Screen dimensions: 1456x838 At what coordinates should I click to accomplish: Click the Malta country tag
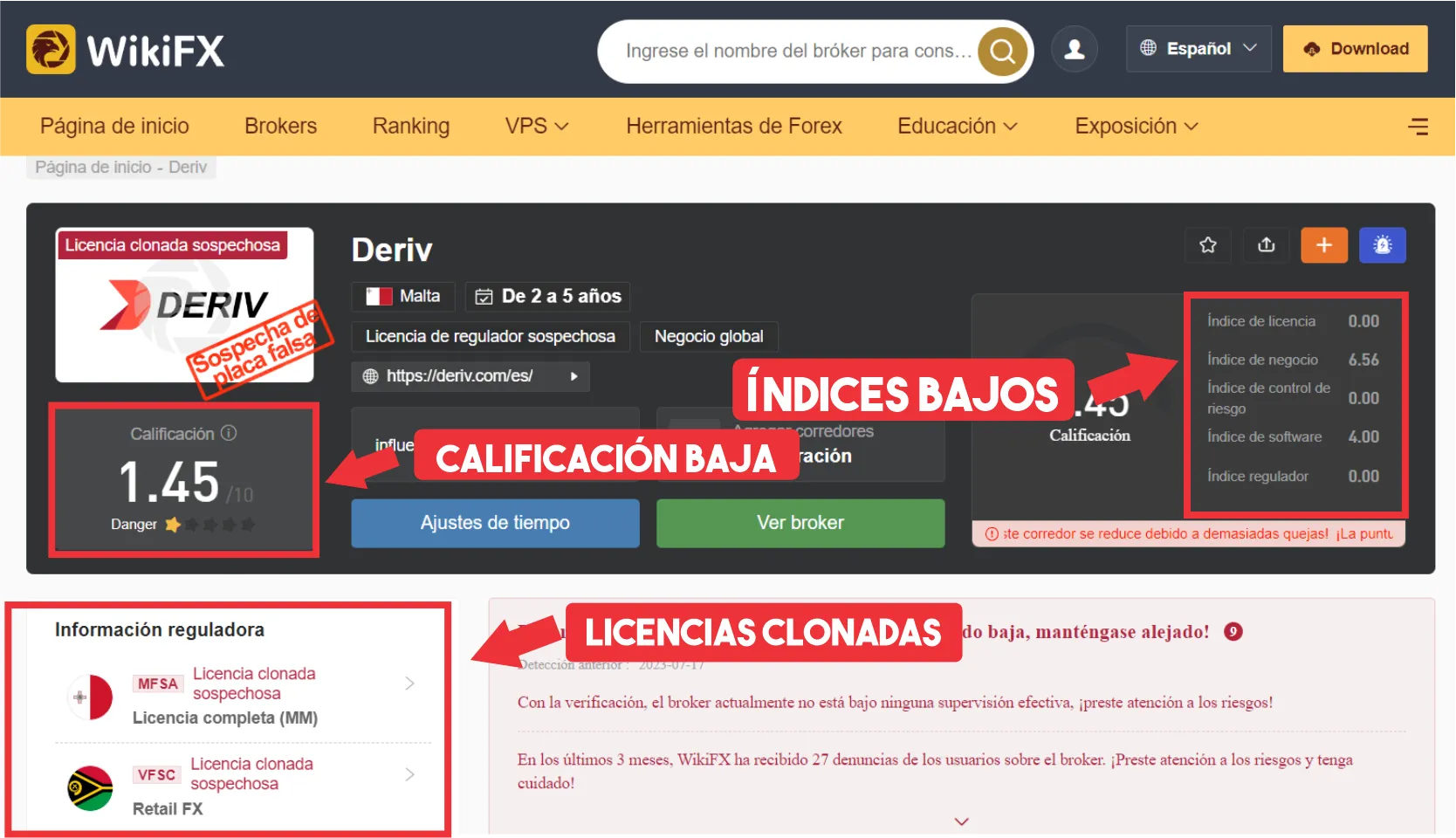(403, 297)
